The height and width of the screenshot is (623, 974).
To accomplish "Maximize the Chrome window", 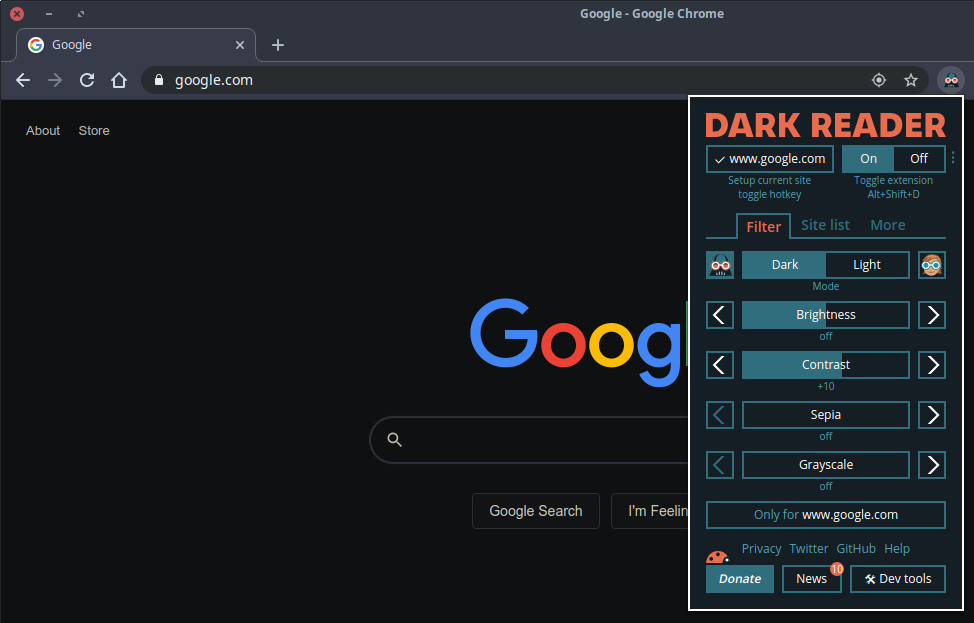I will tap(81, 14).
